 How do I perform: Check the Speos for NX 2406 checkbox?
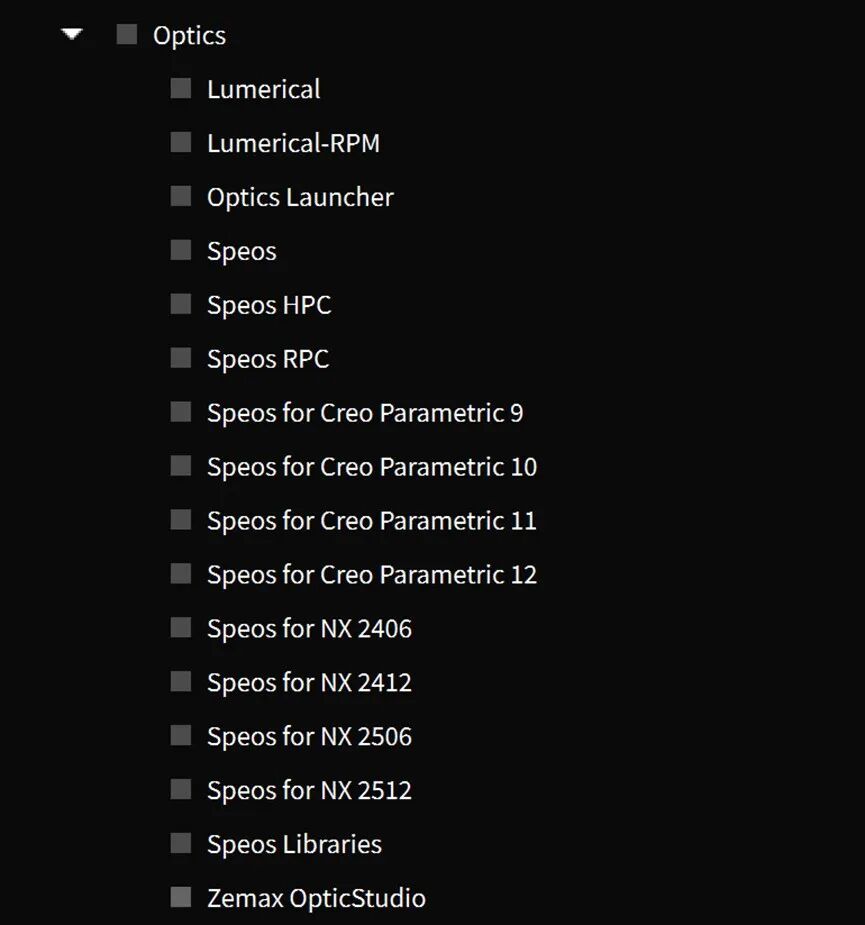181,628
